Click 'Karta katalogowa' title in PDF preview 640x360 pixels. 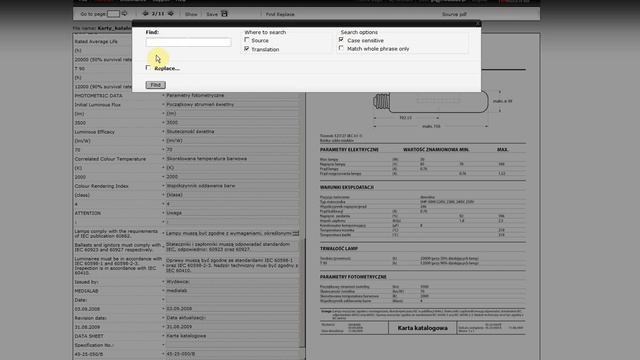(x=422, y=328)
